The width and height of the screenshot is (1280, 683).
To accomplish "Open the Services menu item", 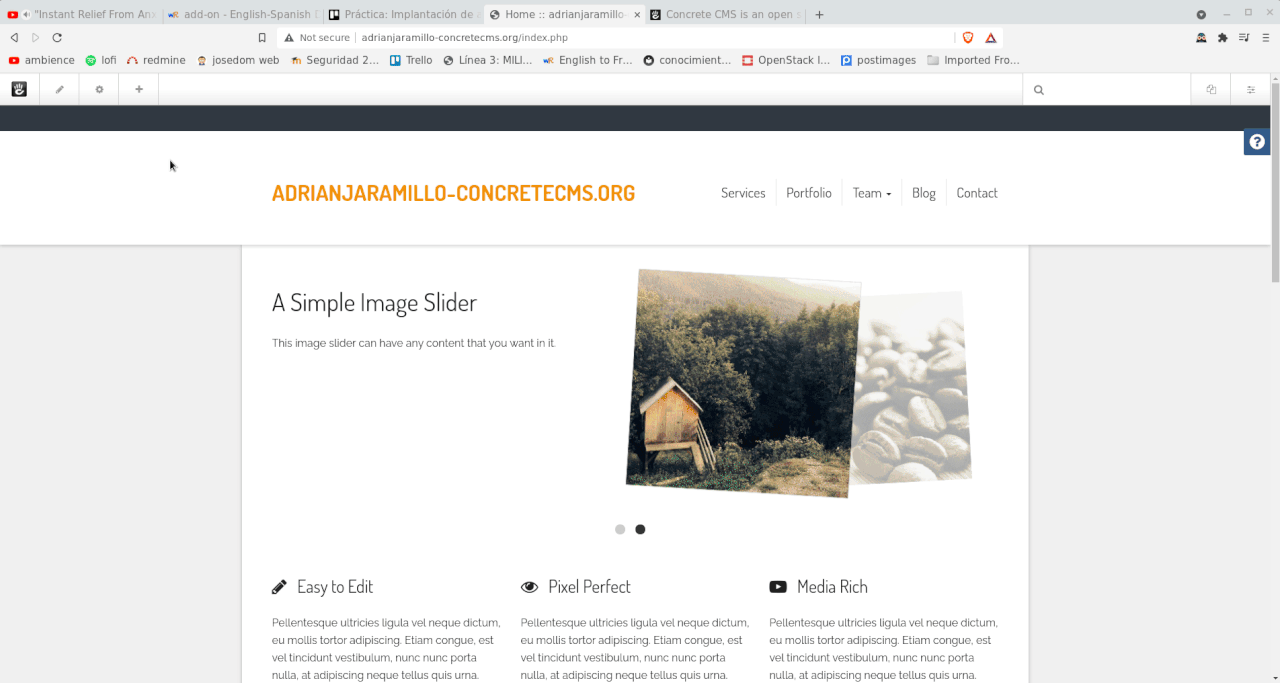I will point(743,193).
